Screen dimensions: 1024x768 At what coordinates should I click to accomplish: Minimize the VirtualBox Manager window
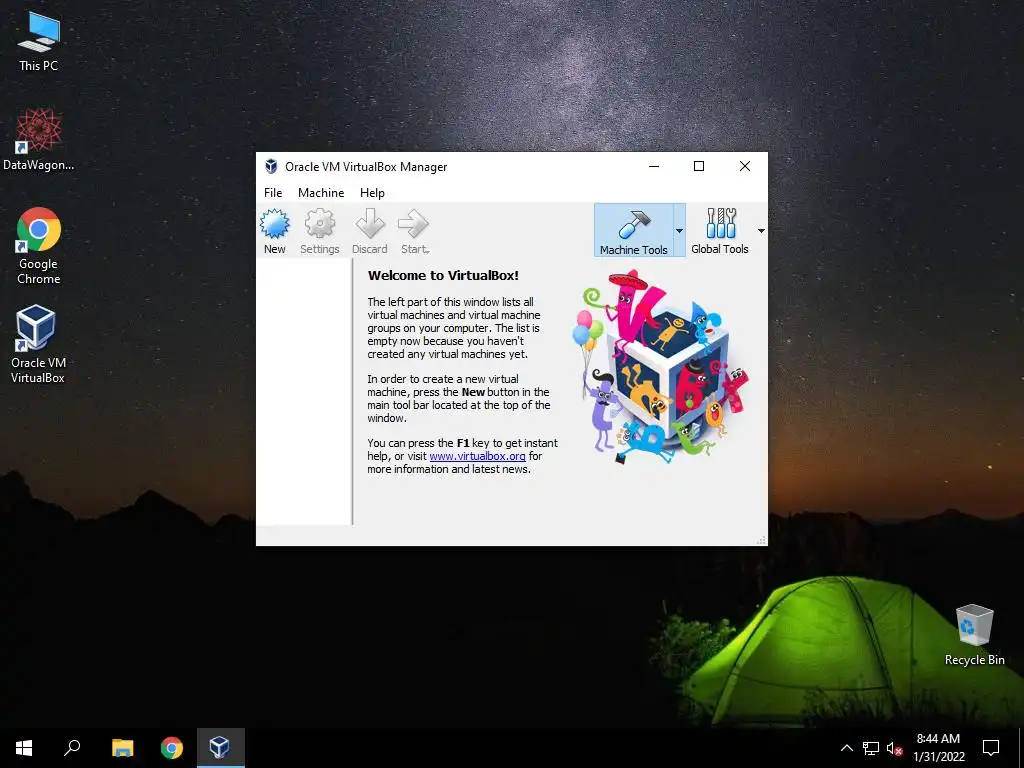coord(654,166)
